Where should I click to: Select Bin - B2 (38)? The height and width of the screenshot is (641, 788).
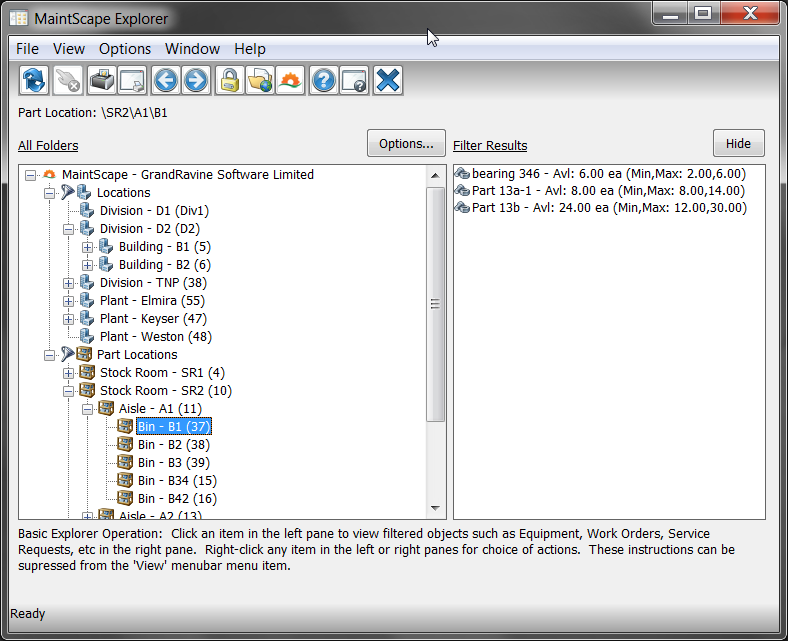pyautogui.click(x=173, y=444)
